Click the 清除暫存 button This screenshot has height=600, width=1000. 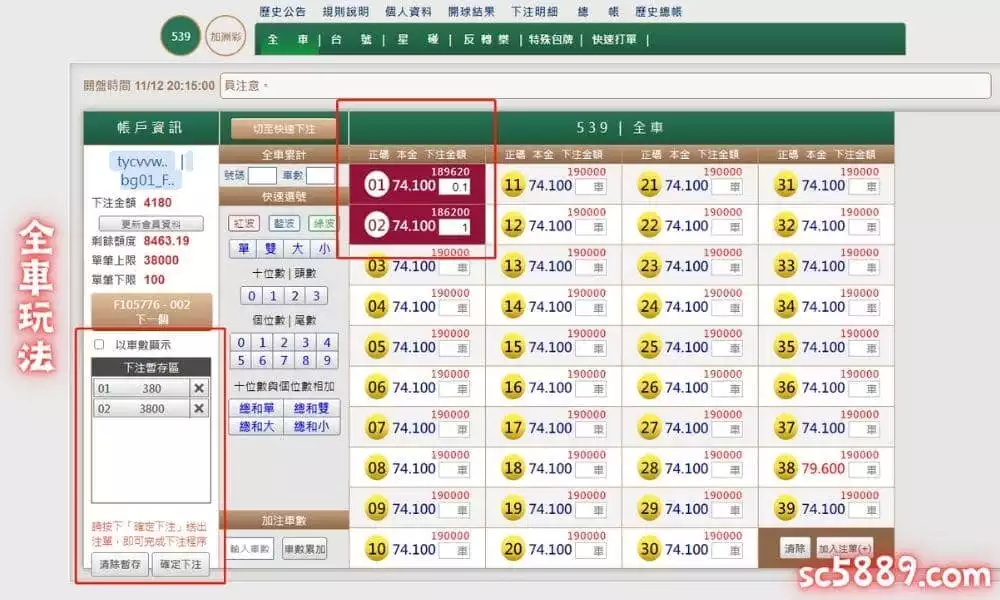(120, 564)
